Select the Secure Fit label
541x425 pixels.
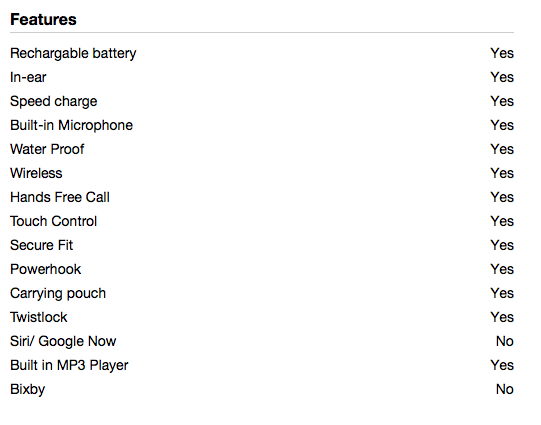[41, 245]
